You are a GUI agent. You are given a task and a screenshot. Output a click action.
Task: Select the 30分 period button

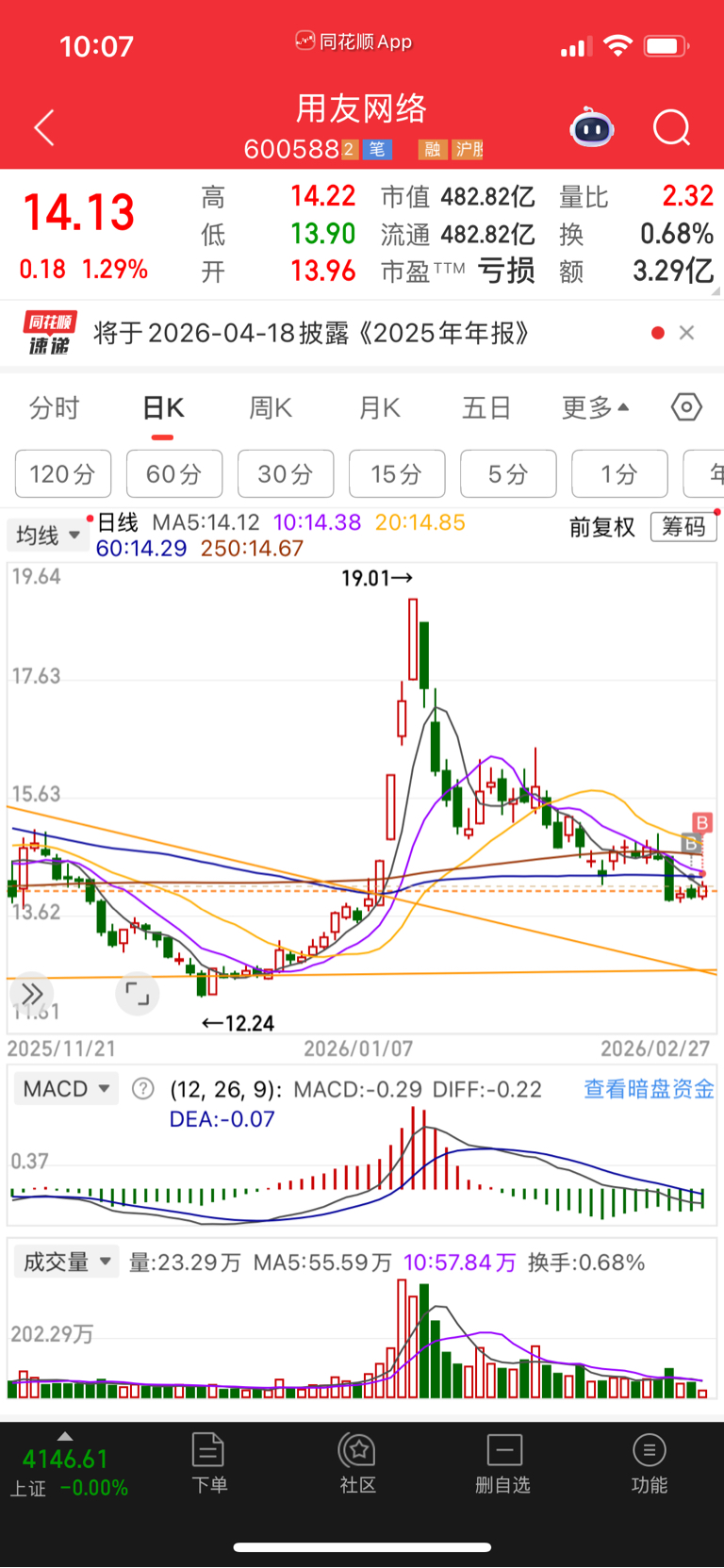tap(286, 473)
